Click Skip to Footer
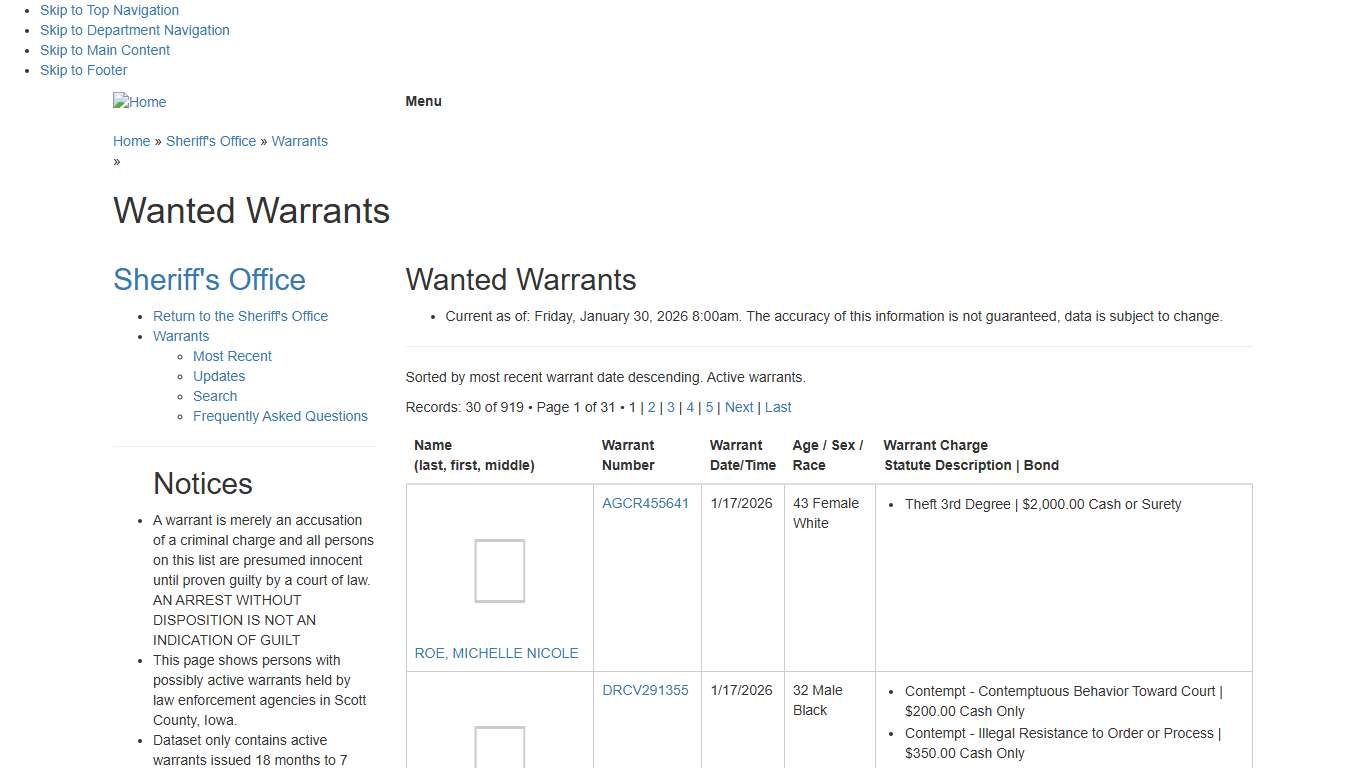Image resolution: width=1366 pixels, height=768 pixels. point(83,70)
